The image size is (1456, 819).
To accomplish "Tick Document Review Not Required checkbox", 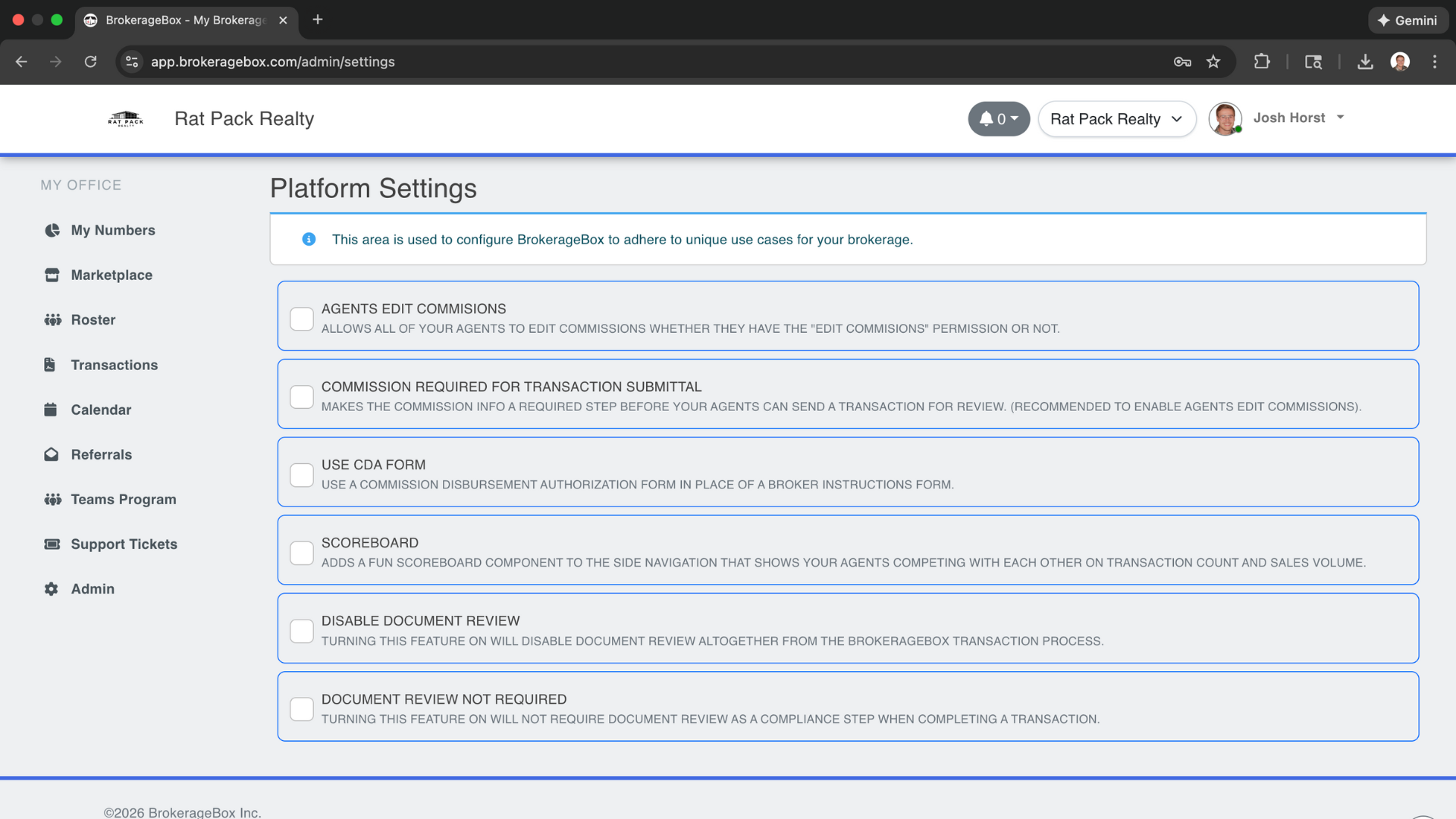I will pos(302,709).
